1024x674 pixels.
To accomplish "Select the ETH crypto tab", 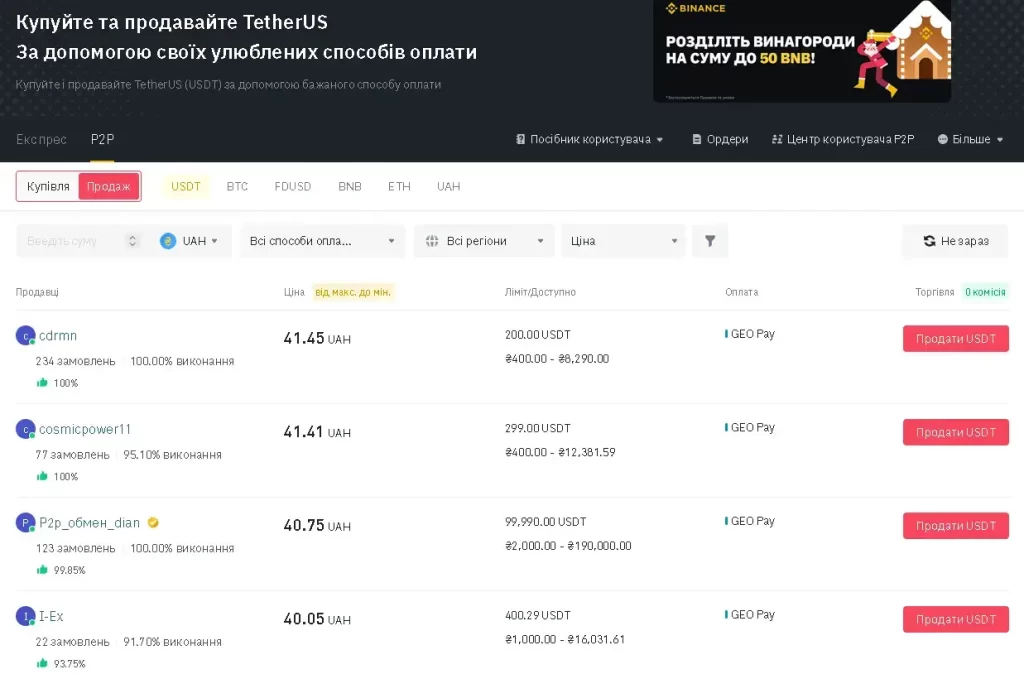I will click(x=399, y=186).
